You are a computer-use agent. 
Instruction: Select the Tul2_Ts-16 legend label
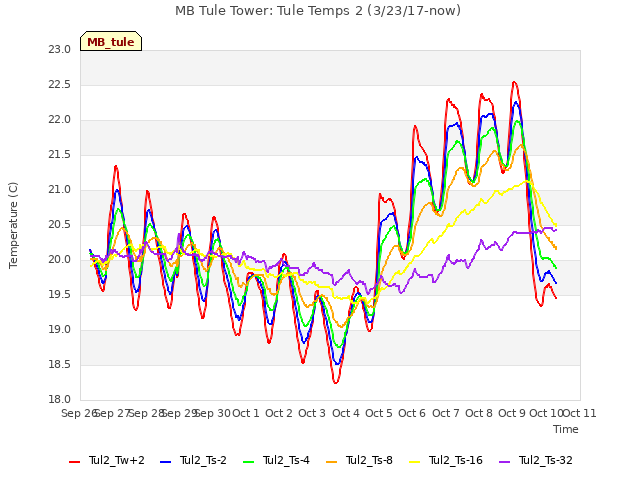pos(456,460)
